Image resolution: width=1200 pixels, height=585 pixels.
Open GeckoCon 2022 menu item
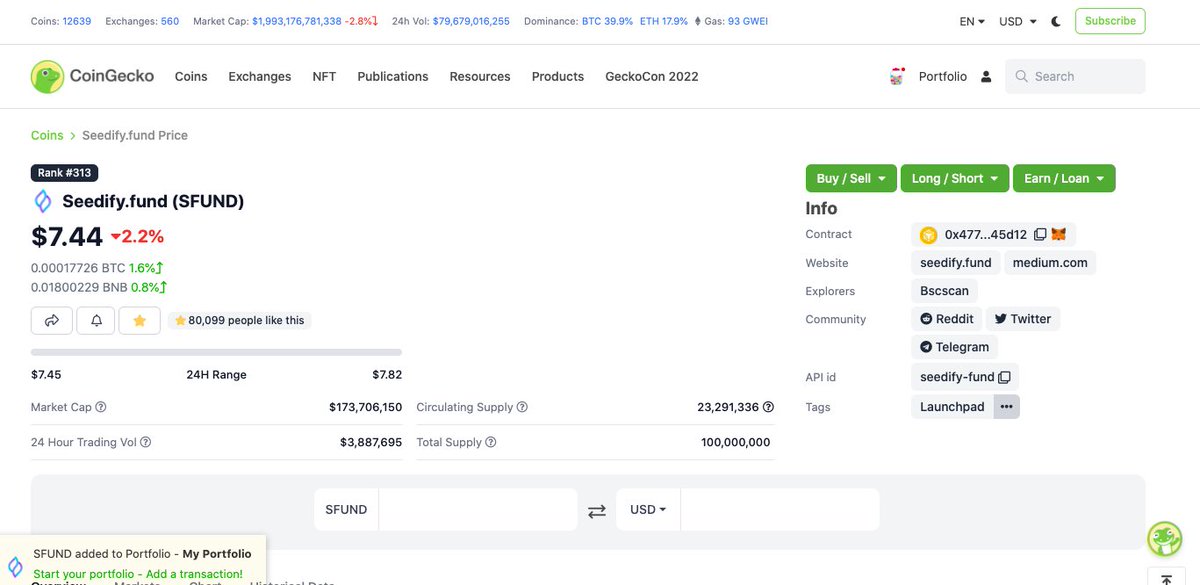652,77
